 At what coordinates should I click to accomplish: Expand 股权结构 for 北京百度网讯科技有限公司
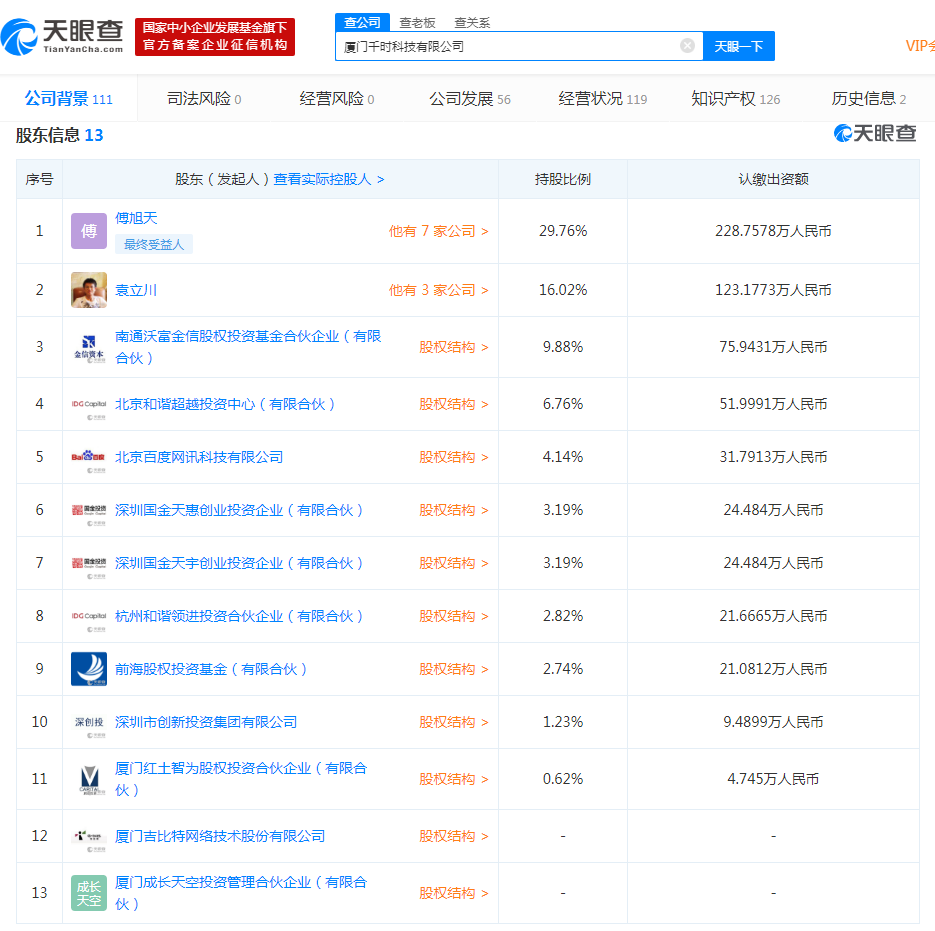(453, 457)
